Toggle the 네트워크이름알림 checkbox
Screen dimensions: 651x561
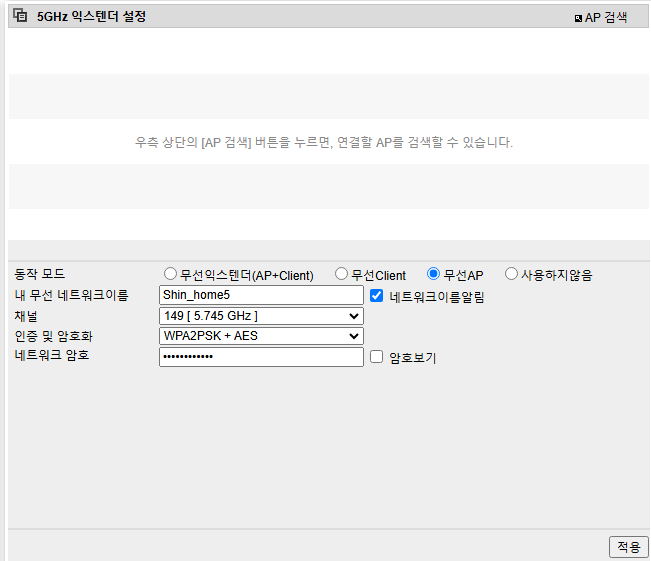pos(377,296)
